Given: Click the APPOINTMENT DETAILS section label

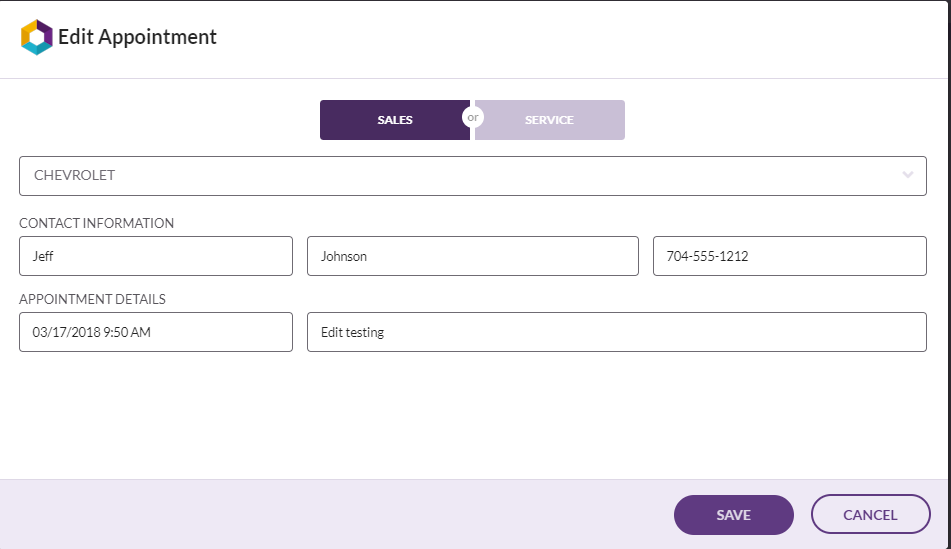Looking at the screenshot, I should [x=92, y=299].
